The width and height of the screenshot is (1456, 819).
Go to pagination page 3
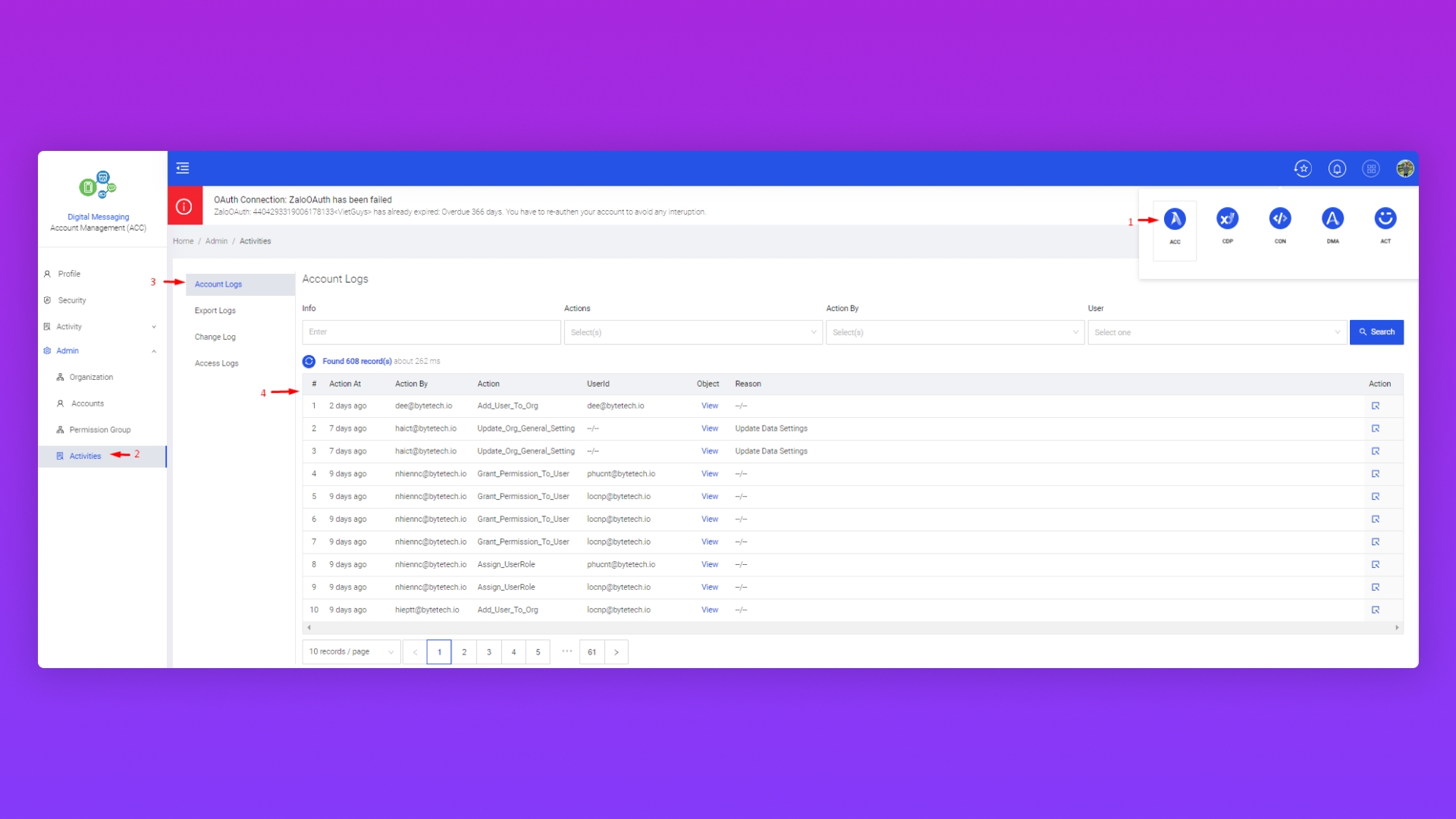coord(489,652)
